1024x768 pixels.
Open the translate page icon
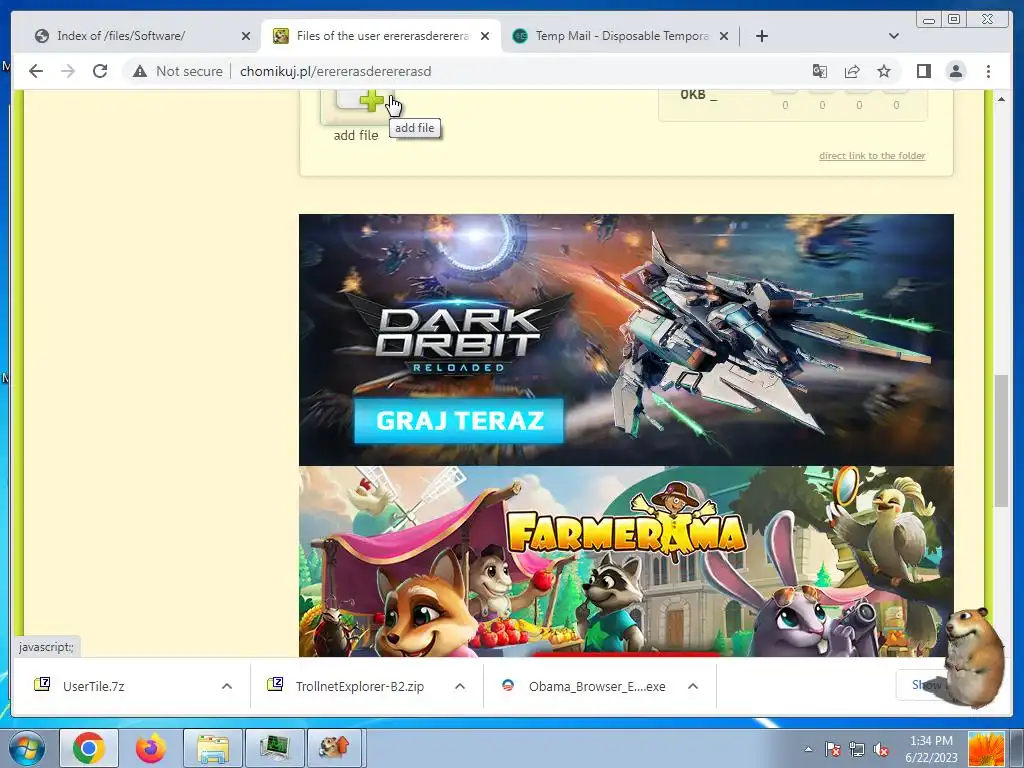tap(820, 71)
